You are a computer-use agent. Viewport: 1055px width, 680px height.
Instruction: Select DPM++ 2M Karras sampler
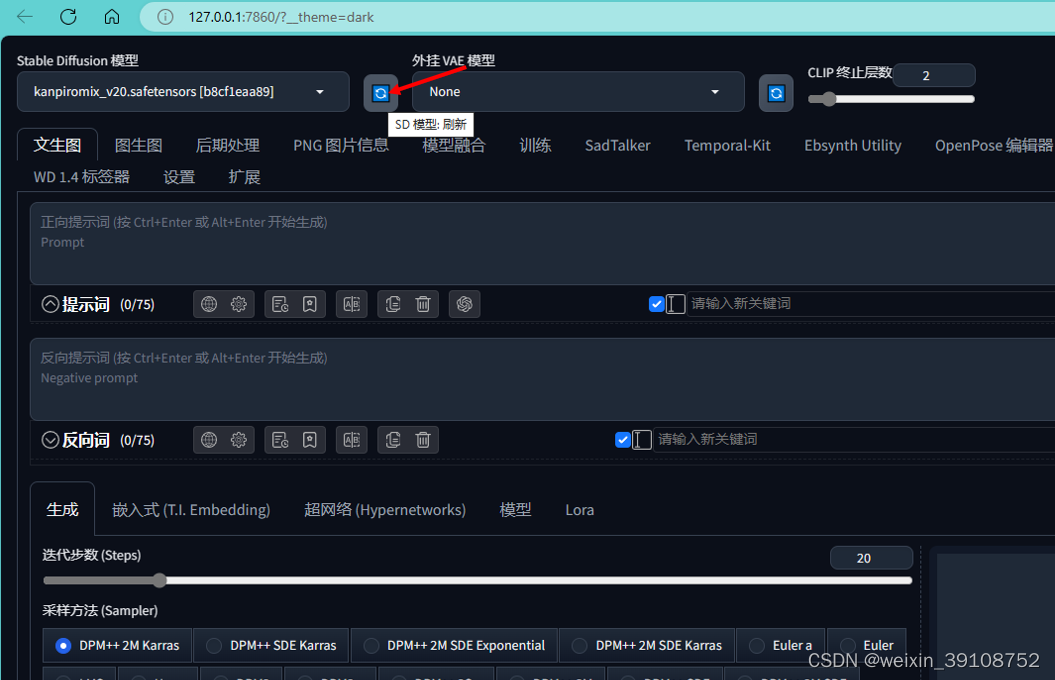[x=117, y=645]
